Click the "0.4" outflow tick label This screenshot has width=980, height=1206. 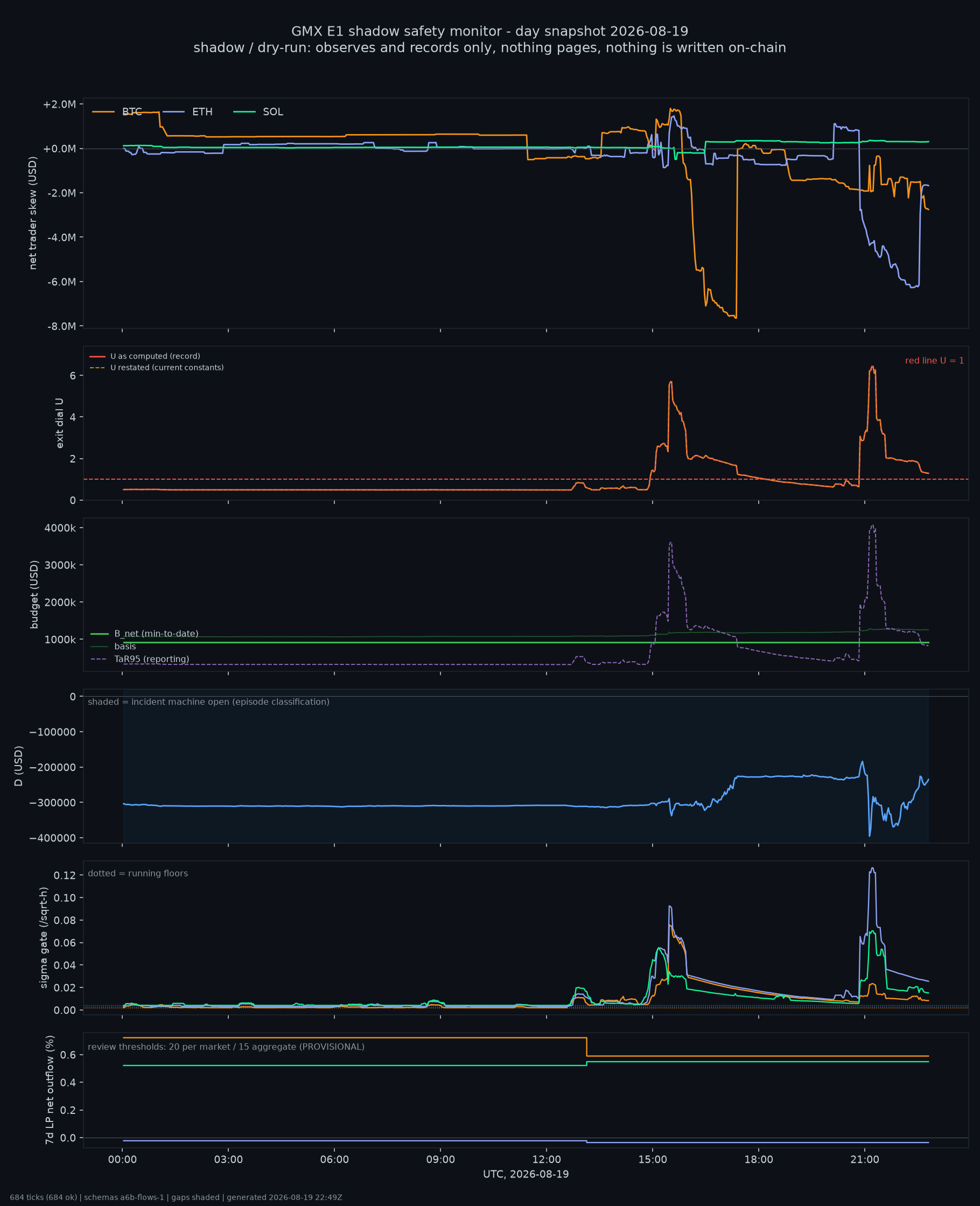(68, 1082)
